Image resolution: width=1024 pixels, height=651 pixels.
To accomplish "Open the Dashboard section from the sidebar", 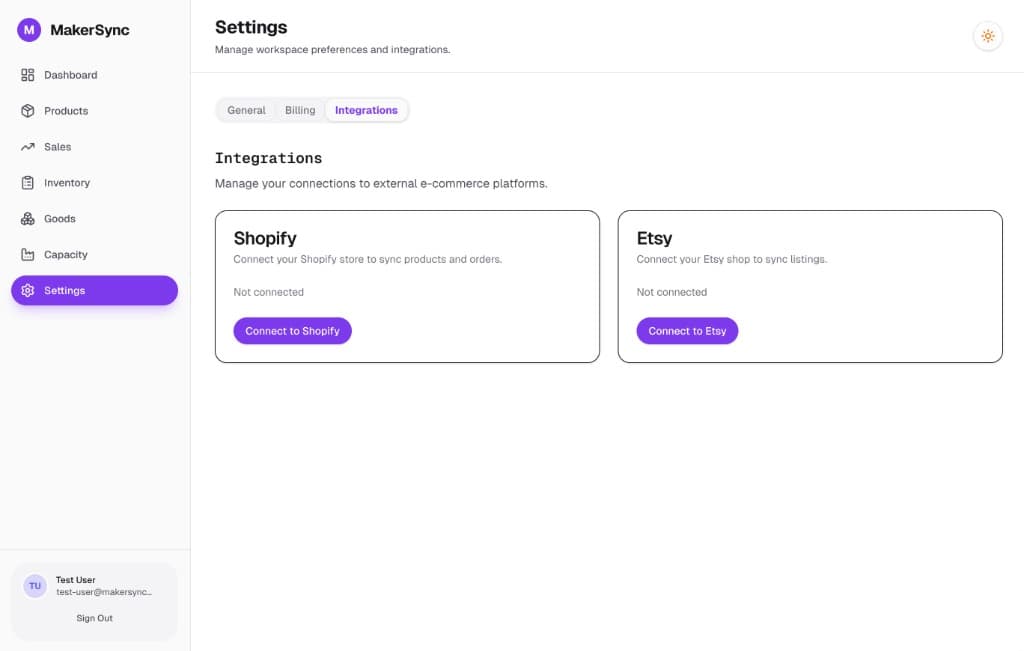I will point(28,75).
